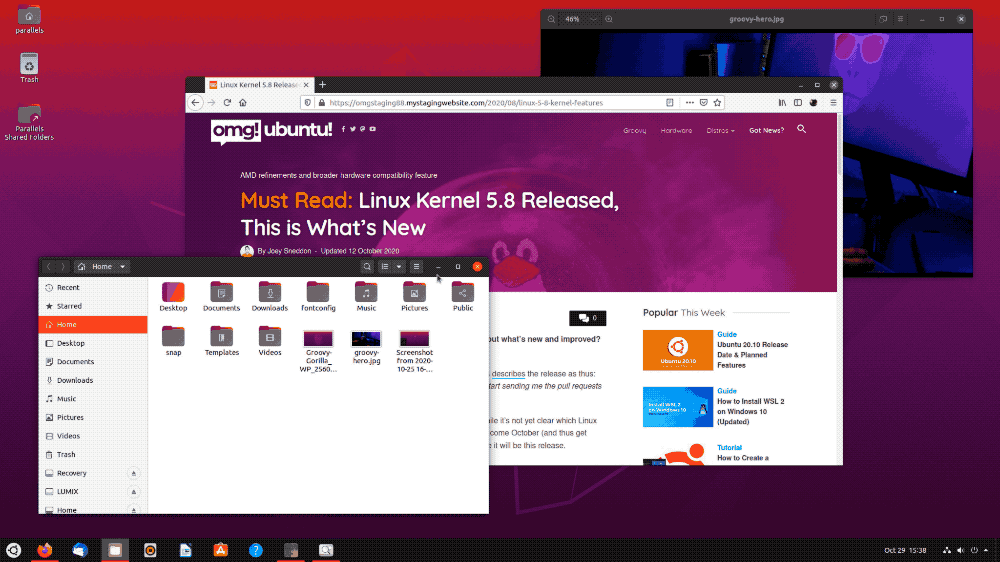Expand the Home path dropdown in Files

pyautogui.click(x=122, y=267)
